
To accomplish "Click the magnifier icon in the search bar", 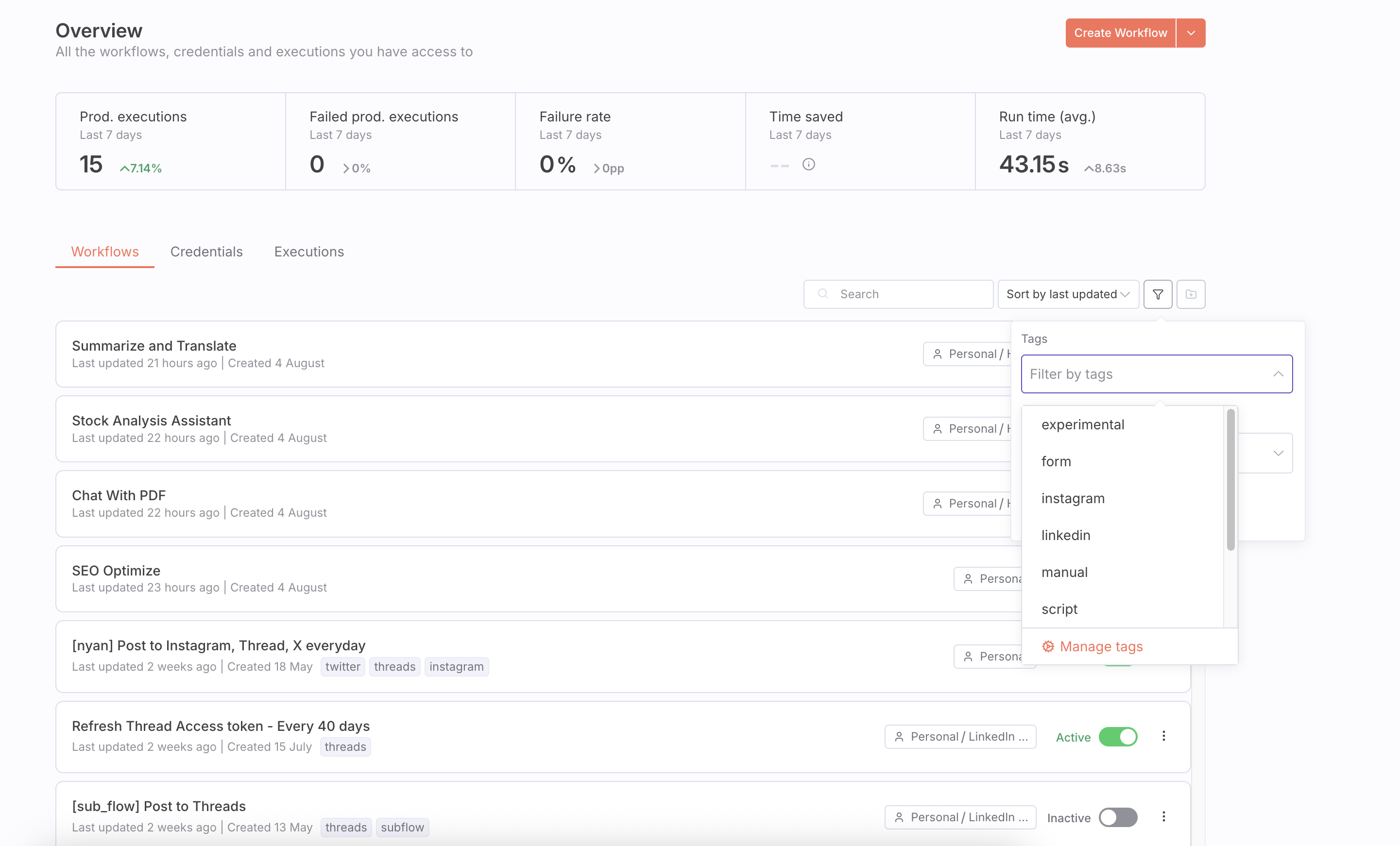I will tap(823, 294).
